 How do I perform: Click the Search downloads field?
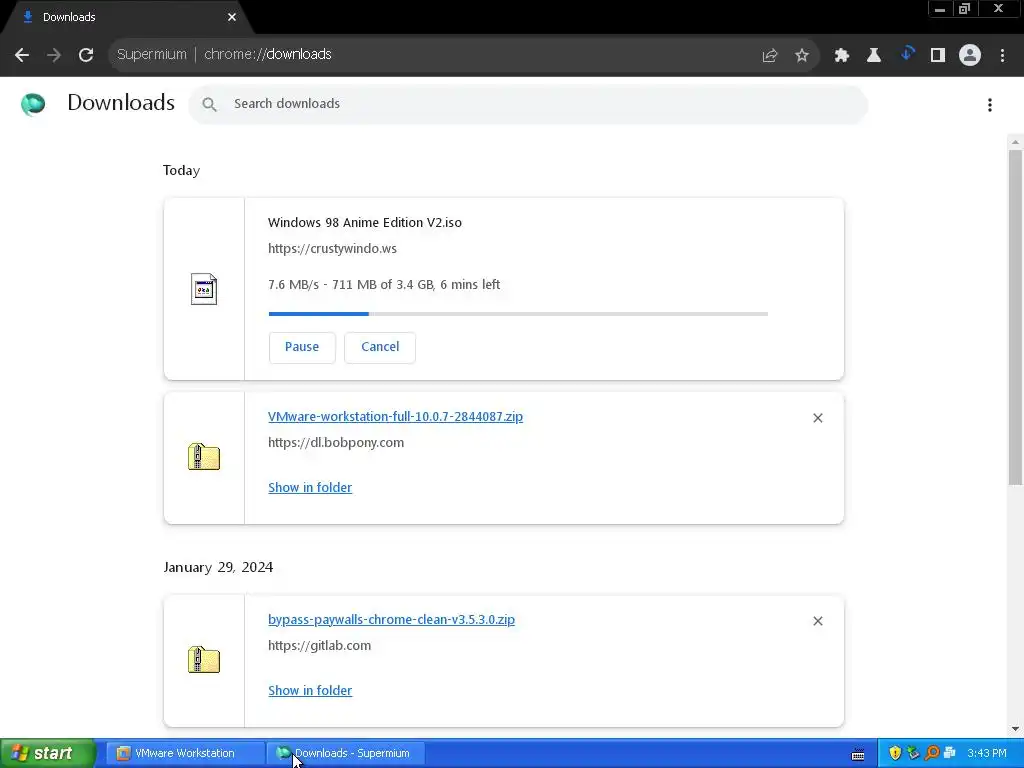coord(528,104)
